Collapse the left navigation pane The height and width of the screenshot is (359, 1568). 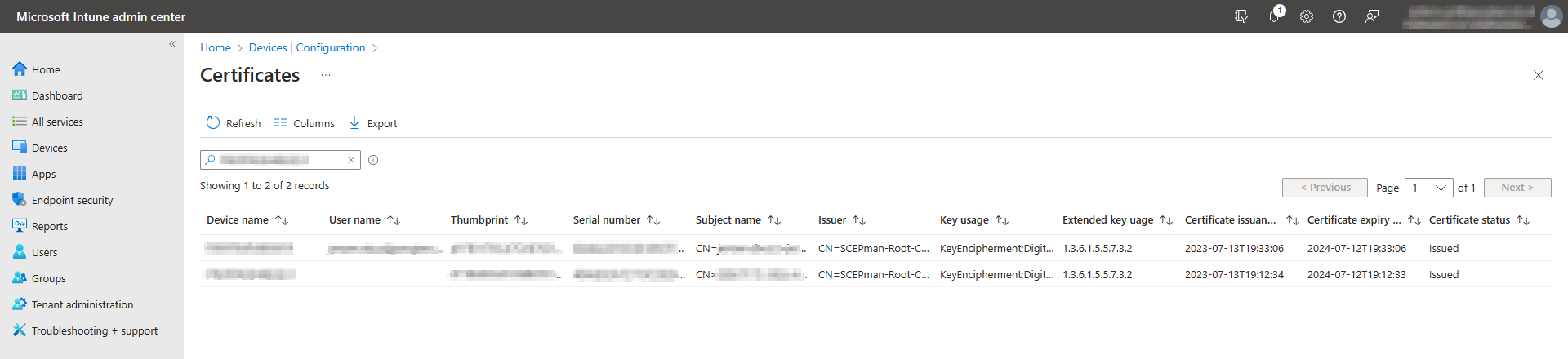coord(172,44)
